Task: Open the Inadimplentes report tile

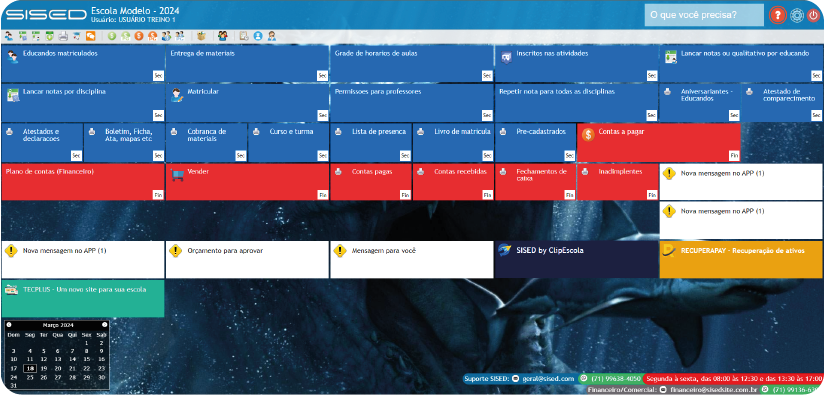Action: tap(617, 182)
